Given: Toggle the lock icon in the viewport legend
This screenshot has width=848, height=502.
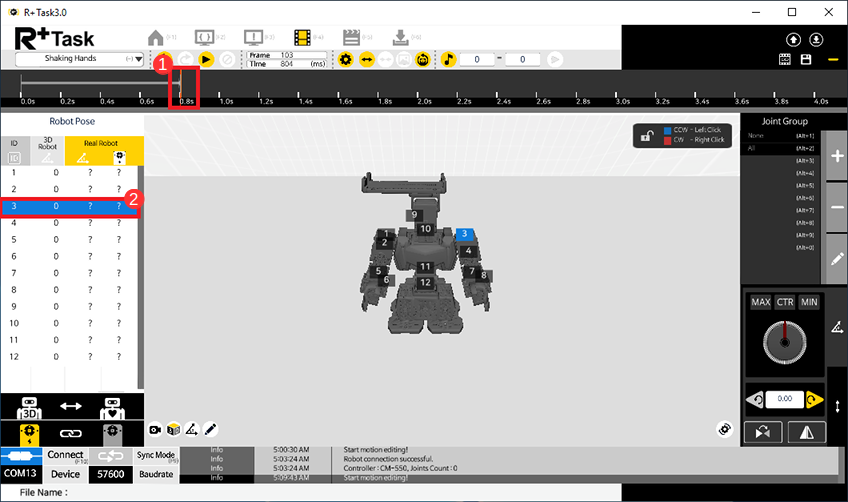Looking at the screenshot, I should click(649, 136).
